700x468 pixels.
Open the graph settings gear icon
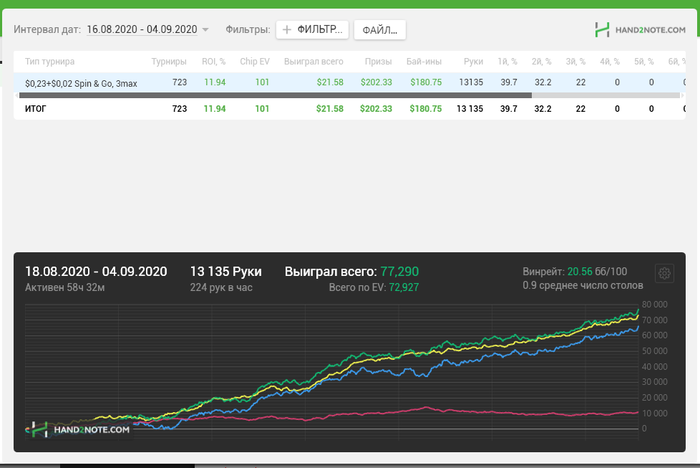tap(664, 273)
